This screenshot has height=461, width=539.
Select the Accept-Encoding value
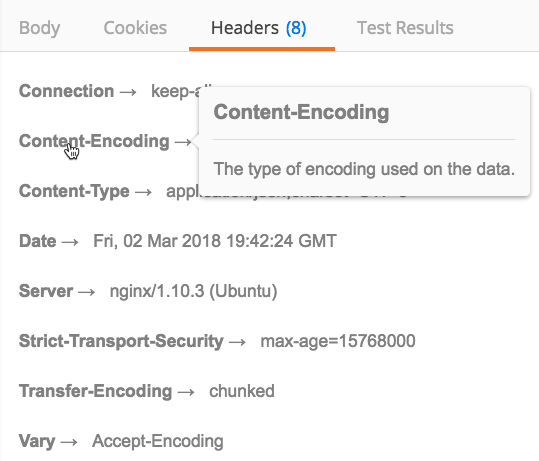pyautogui.click(x=158, y=441)
